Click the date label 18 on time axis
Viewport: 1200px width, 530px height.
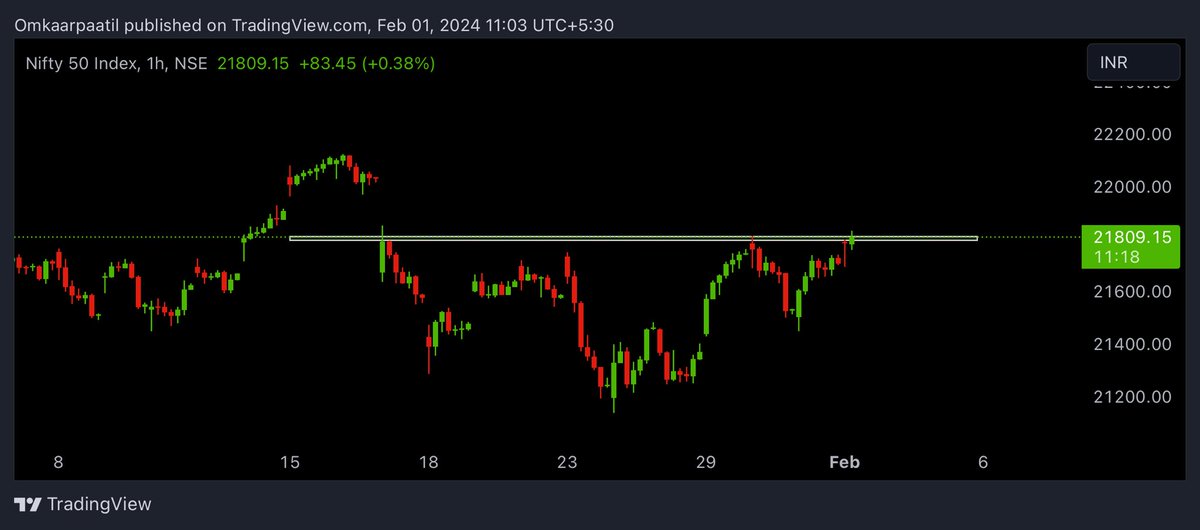tap(428, 462)
